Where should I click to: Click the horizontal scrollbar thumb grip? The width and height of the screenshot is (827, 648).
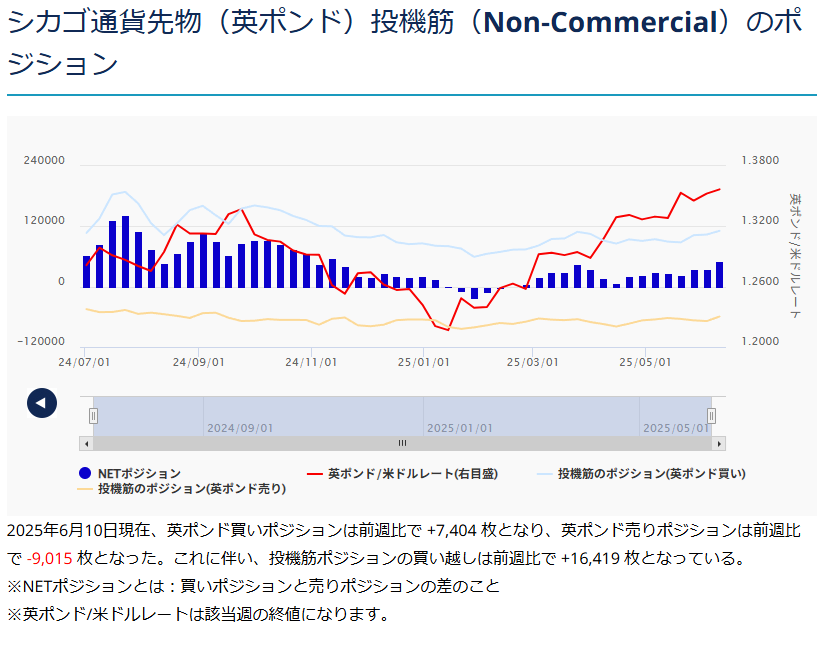pyautogui.click(x=402, y=443)
